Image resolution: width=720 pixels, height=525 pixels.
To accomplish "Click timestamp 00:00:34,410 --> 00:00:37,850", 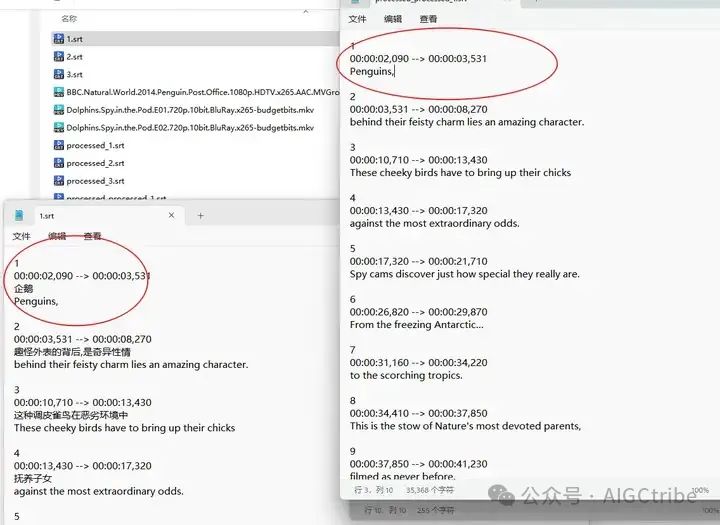I will (418, 413).
